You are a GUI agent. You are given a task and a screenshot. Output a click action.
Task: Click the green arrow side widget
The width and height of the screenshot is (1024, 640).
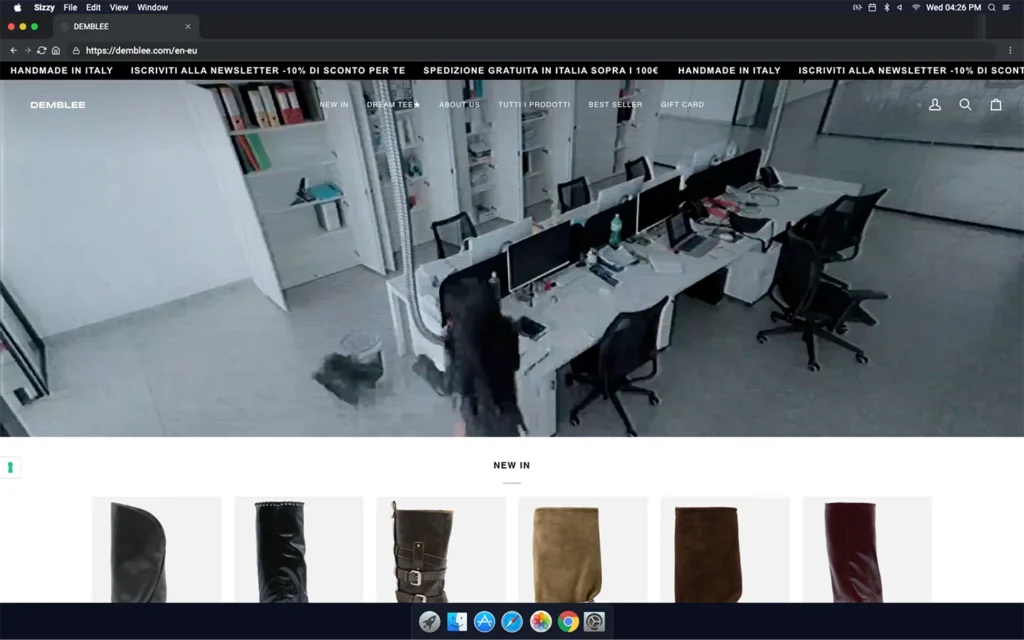[x=11, y=467]
